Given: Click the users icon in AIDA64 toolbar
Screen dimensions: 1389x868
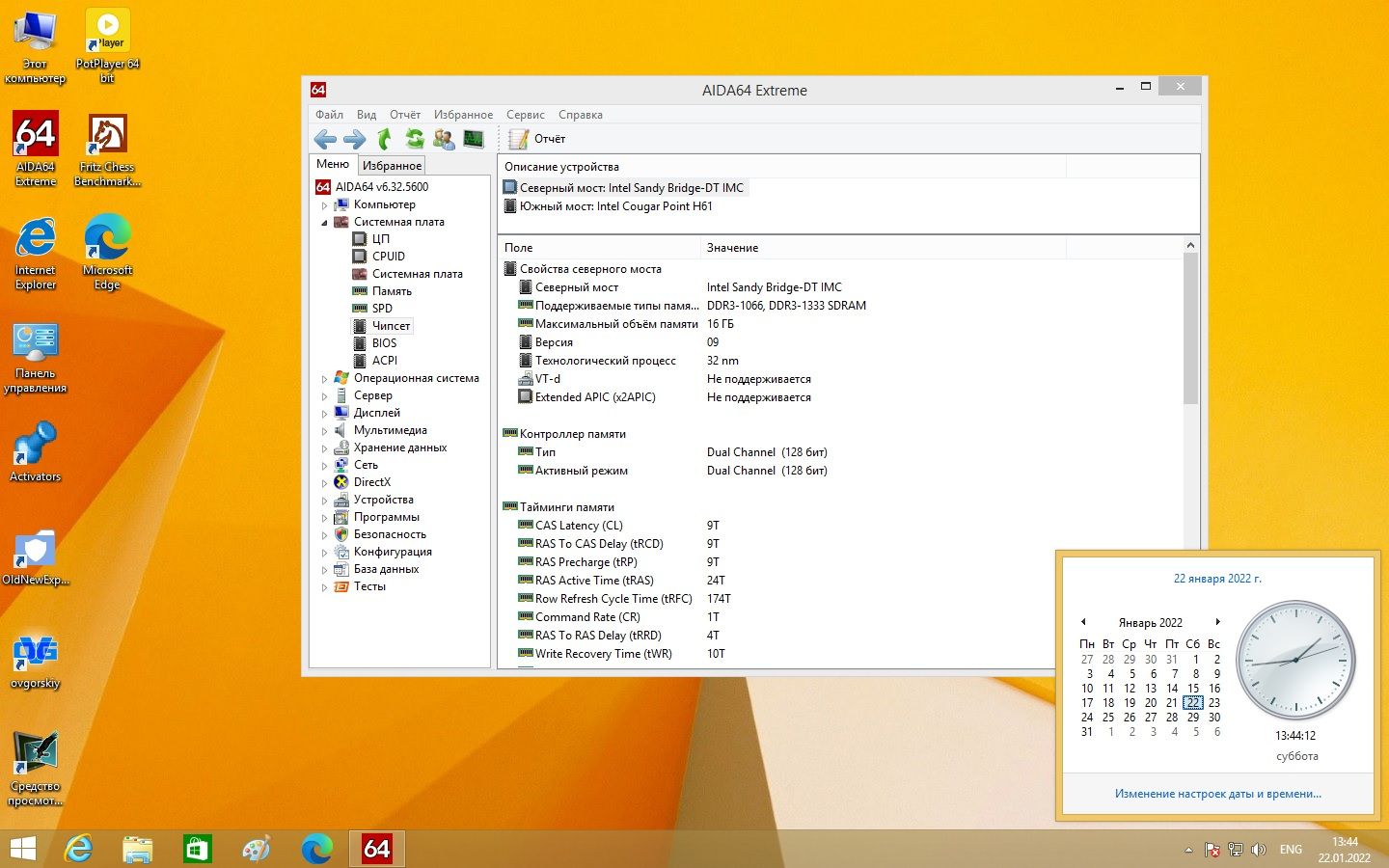Looking at the screenshot, I should coord(444,139).
